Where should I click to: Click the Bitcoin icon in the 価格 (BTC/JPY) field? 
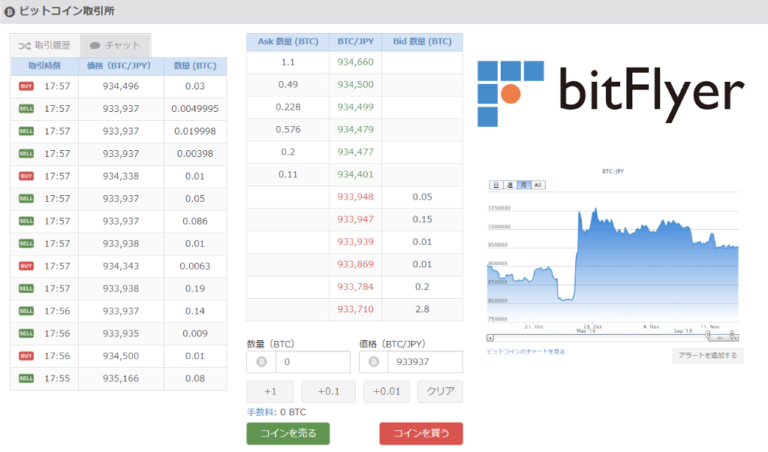[374, 362]
